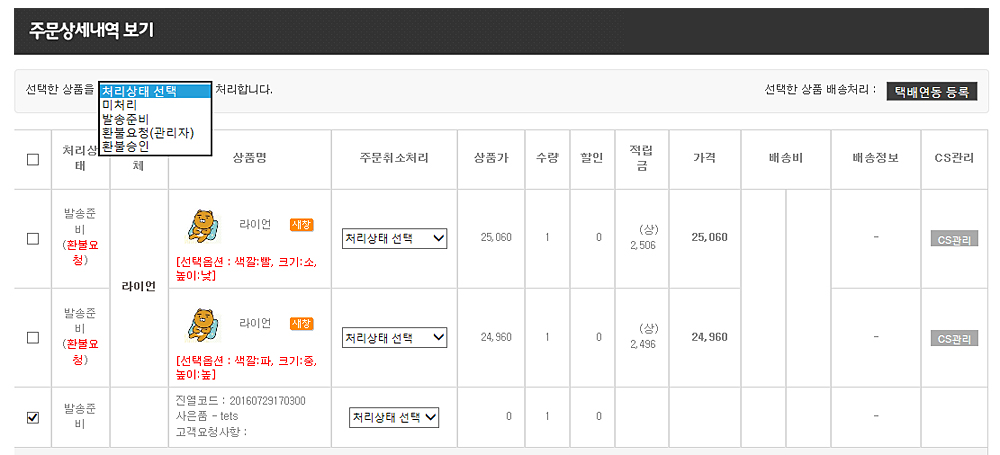Expand the 처리상태 선택 dropdown in the 사은품 row

point(394,417)
